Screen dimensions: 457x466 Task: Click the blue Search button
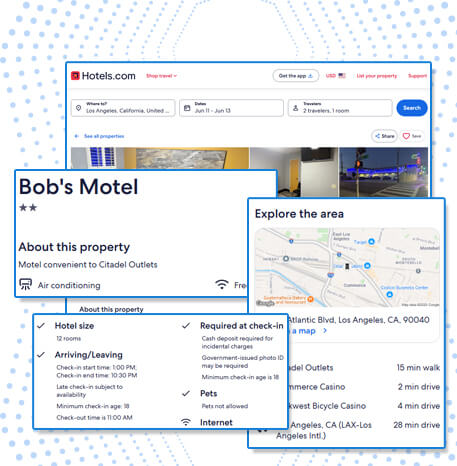412,108
